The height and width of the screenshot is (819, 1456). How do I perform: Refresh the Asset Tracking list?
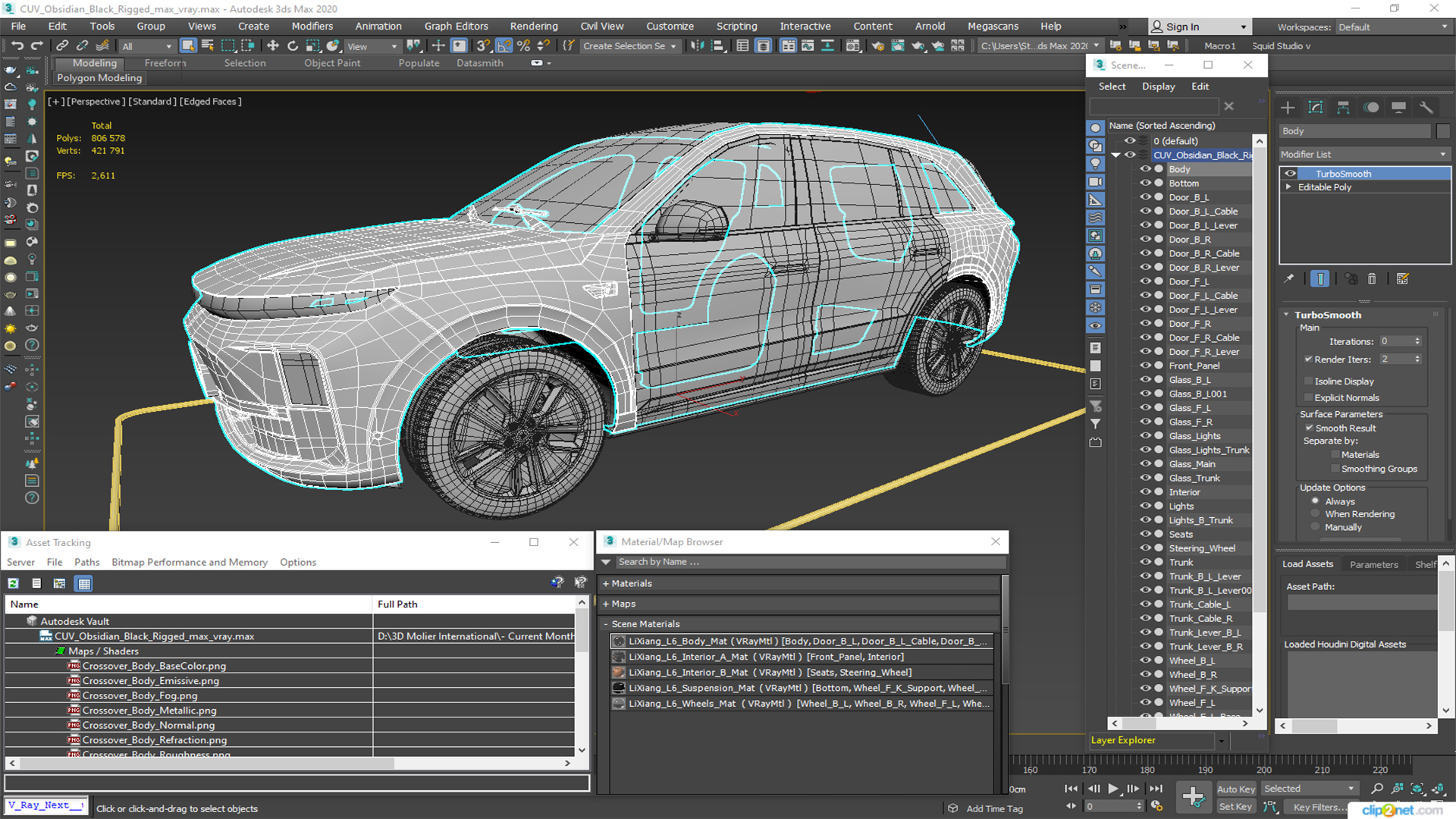[13, 583]
